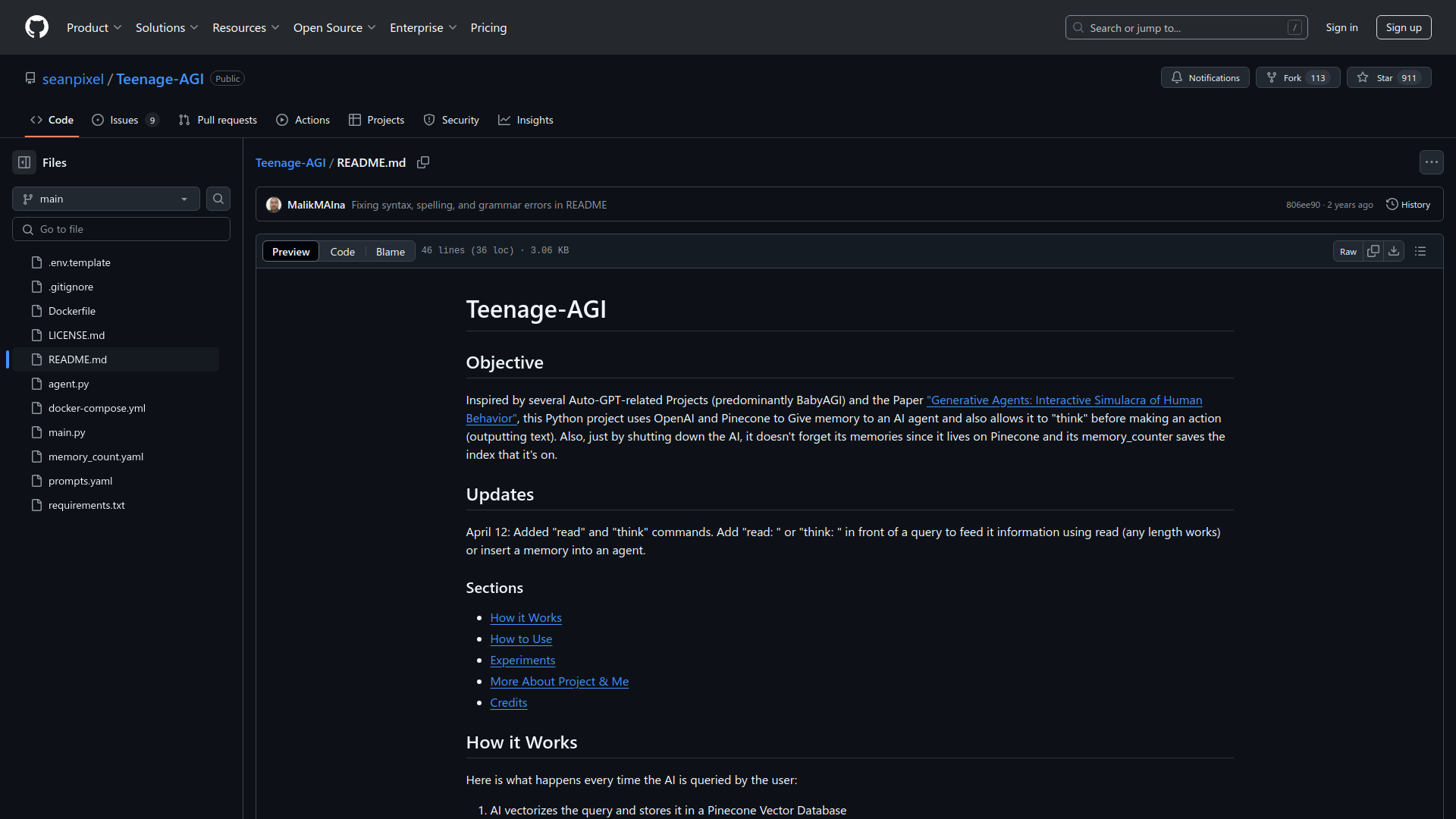1456x819 pixels.
Task: Jump to More About Project & Me
Action: click(559, 682)
